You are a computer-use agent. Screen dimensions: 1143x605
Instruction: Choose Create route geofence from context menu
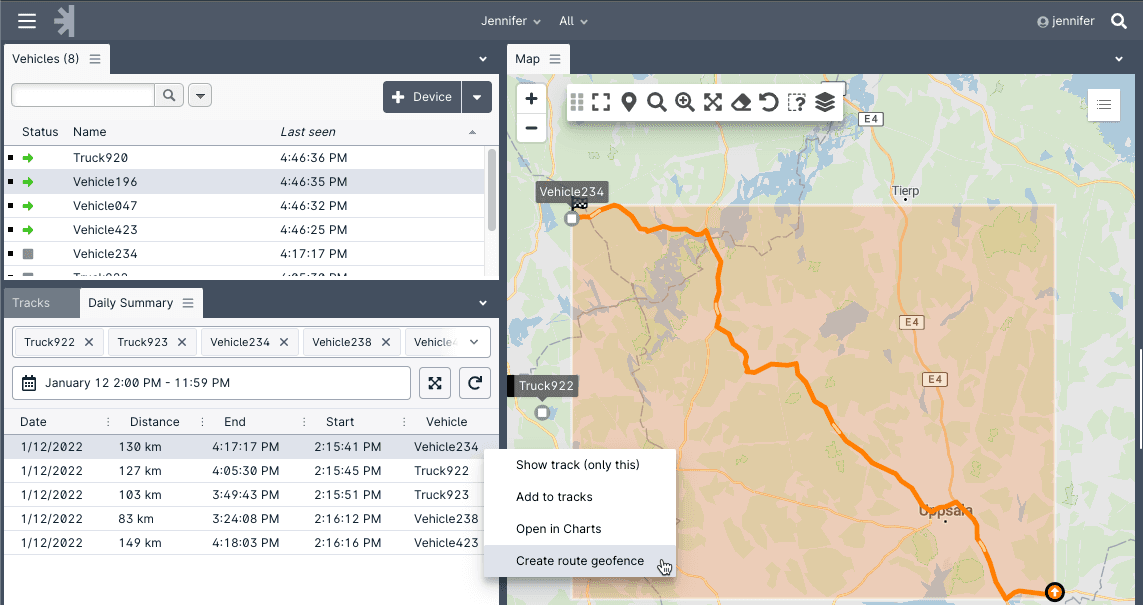[x=580, y=561]
